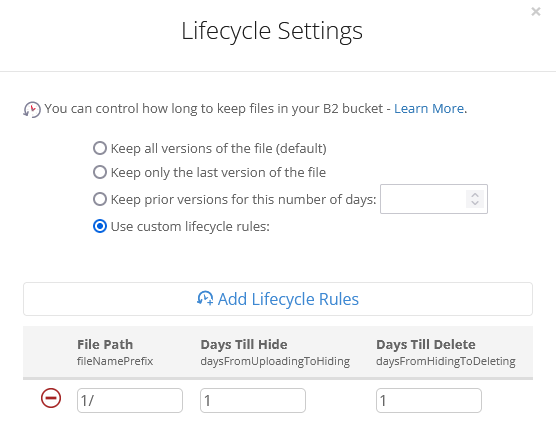Open the Learn More link
The image size is (556, 425).
429,108
